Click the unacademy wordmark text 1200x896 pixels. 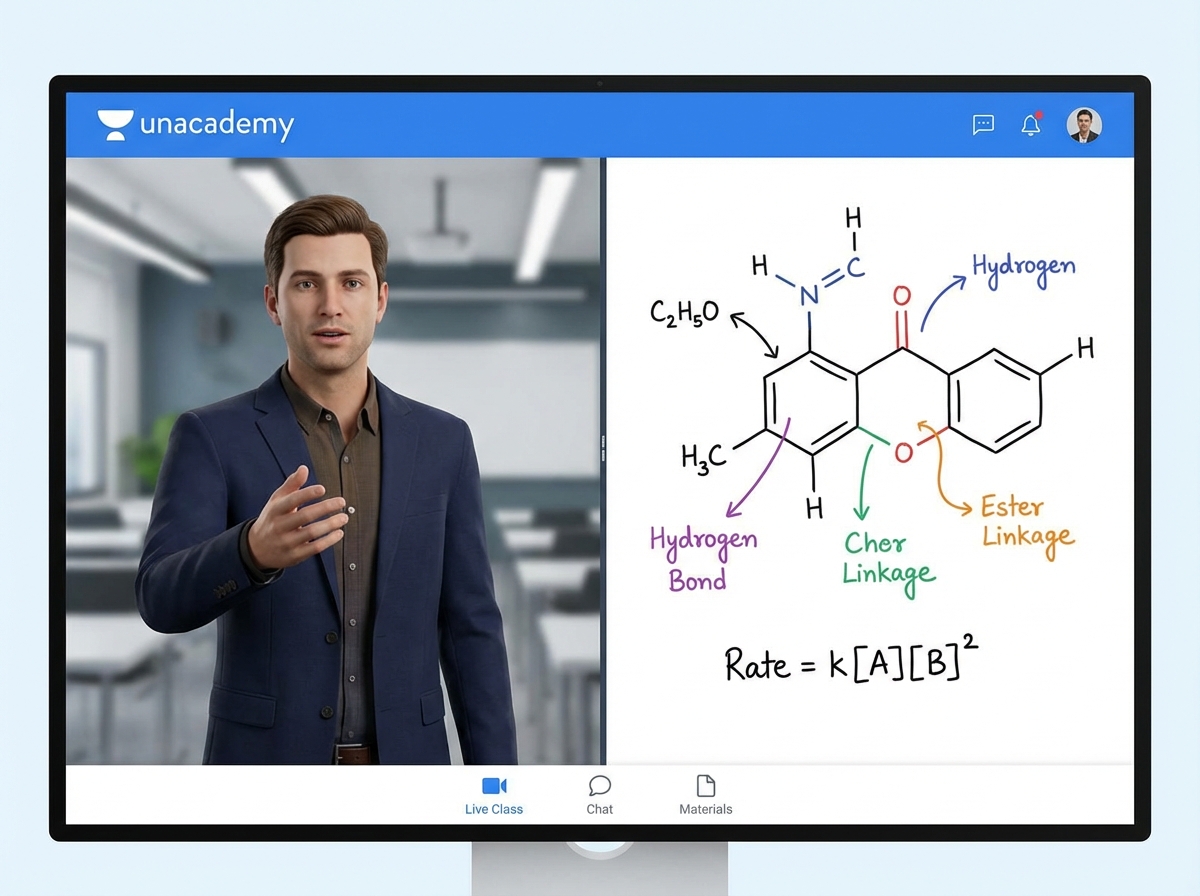point(216,124)
